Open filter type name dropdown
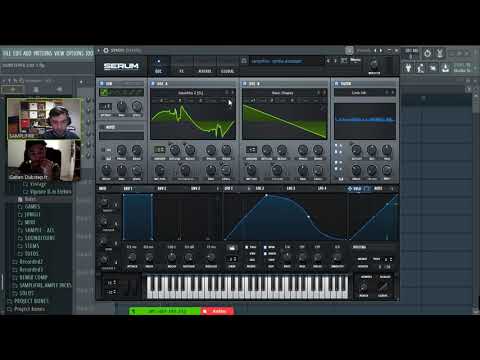Image resolution: width=480 pixels, height=360 pixels. click(x=359, y=92)
